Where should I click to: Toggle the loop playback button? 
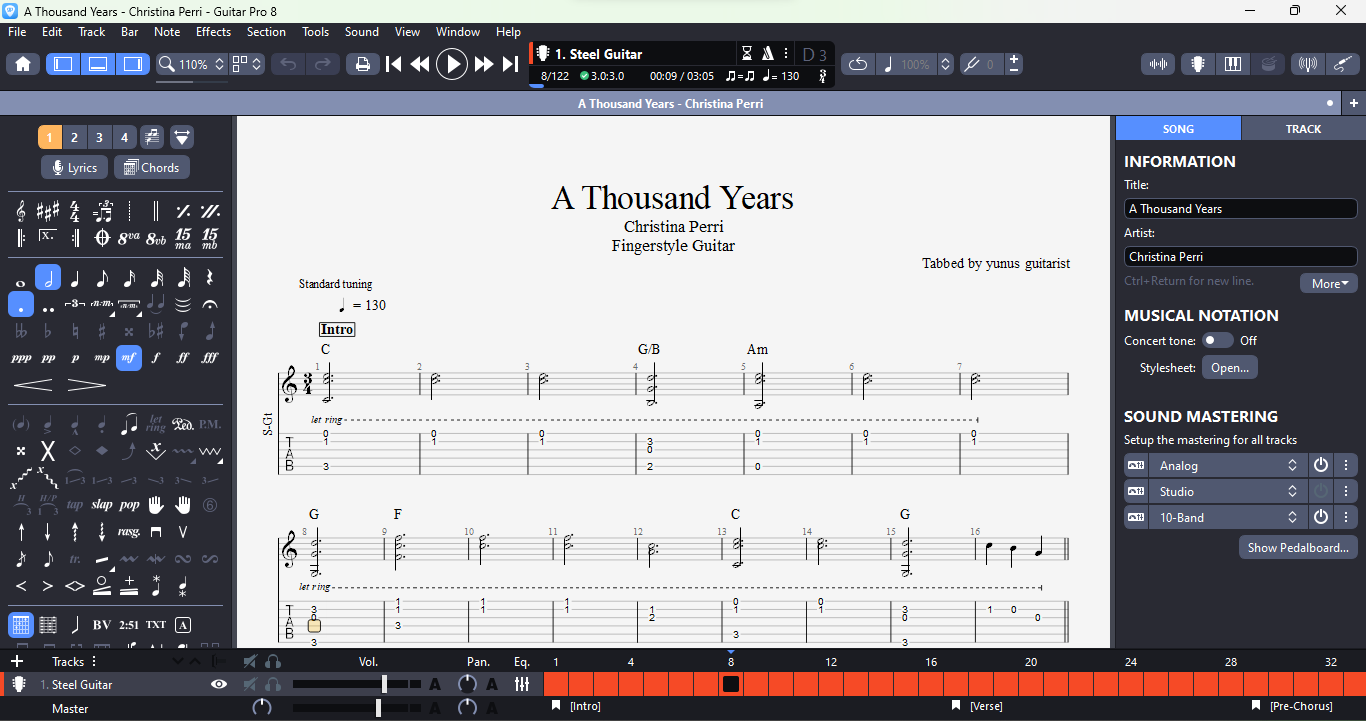(x=858, y=64)
